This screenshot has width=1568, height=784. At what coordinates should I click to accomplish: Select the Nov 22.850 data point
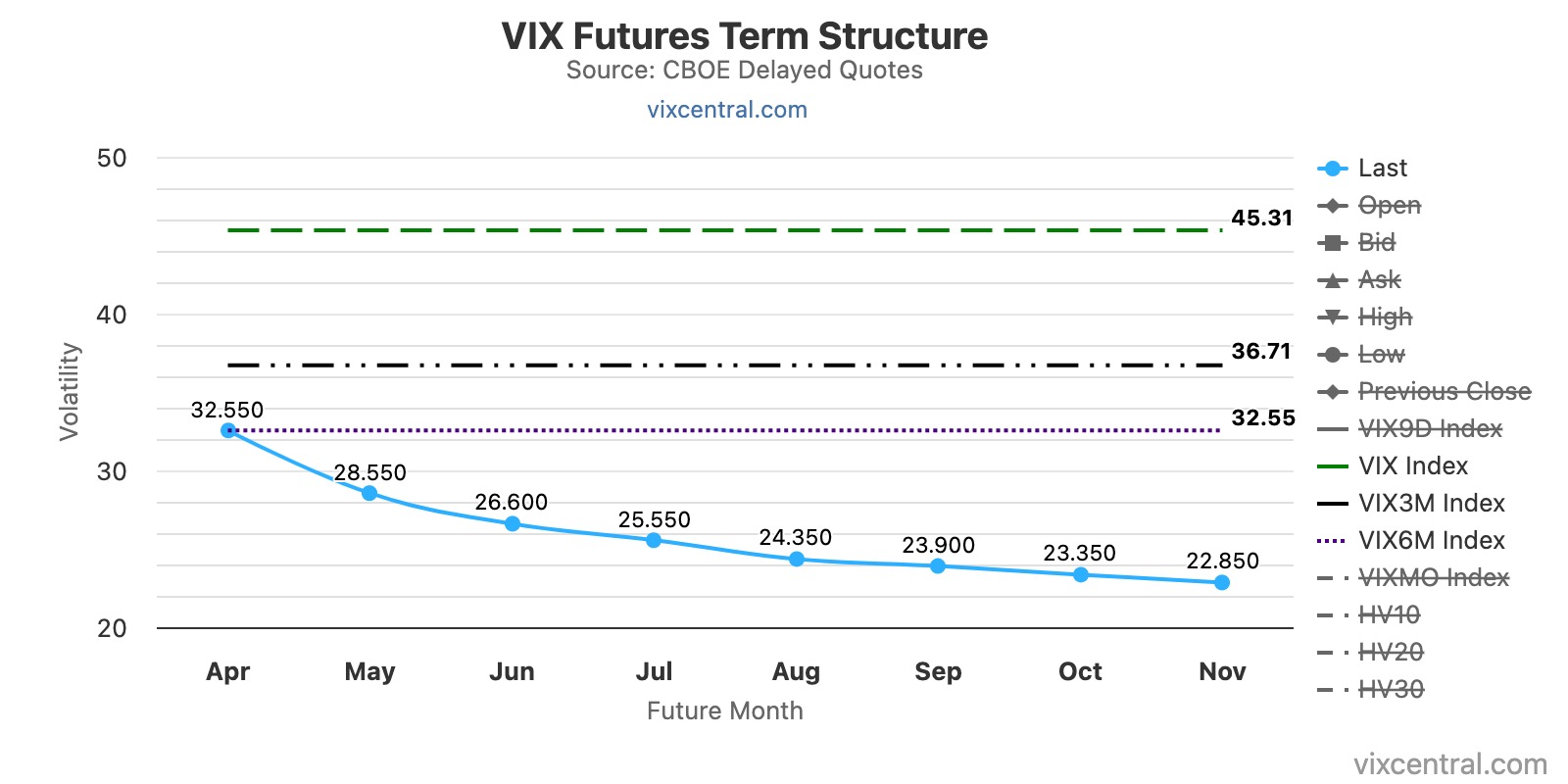pyautogui.click(x=1222, y=582)
